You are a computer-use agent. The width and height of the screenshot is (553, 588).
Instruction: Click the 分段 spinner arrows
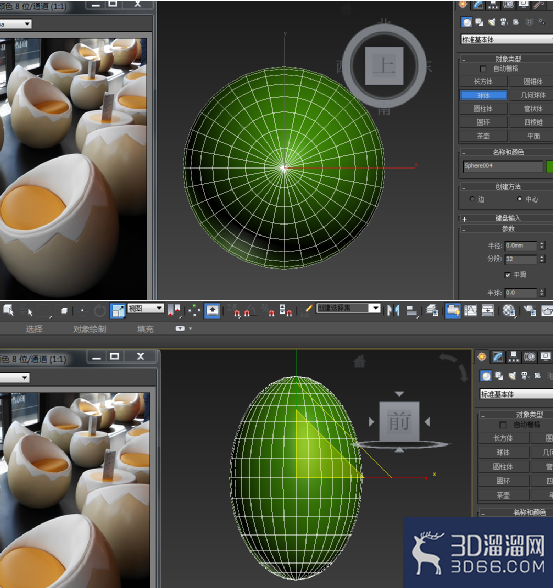coord(542,259)
